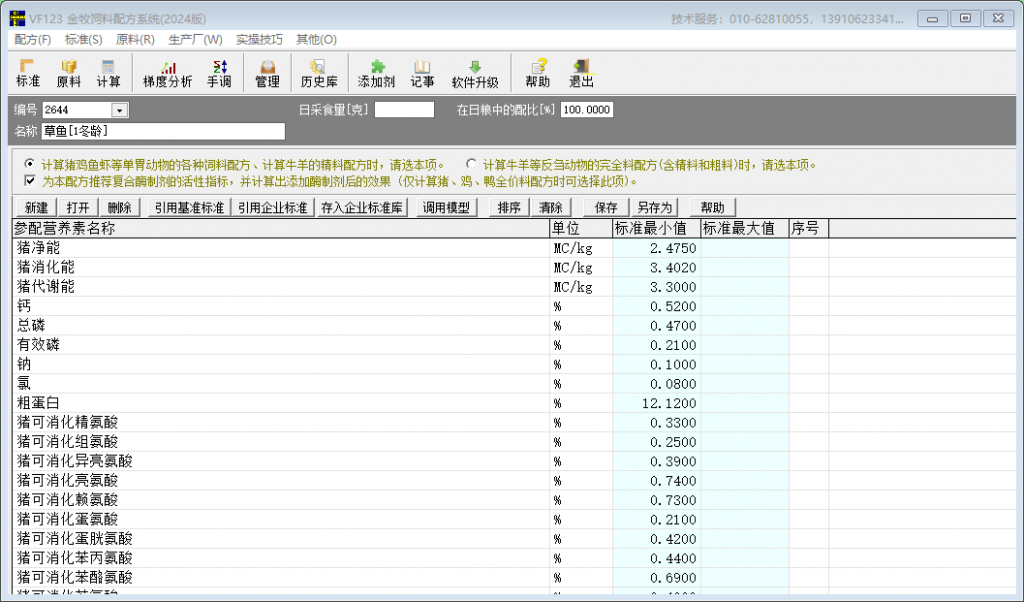Open the 历史库 history library

point(322,73)
